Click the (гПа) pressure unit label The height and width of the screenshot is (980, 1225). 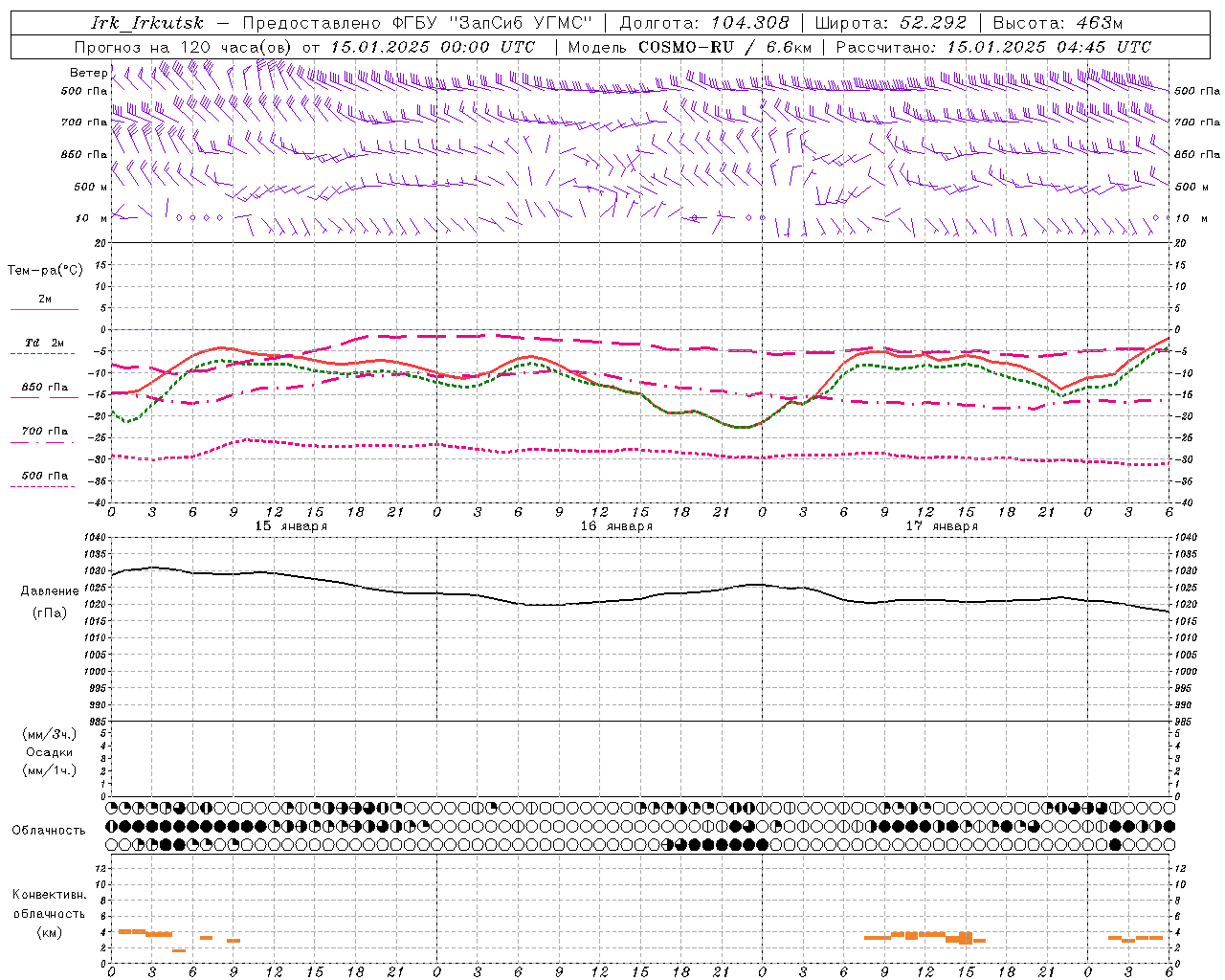[50, 613]
